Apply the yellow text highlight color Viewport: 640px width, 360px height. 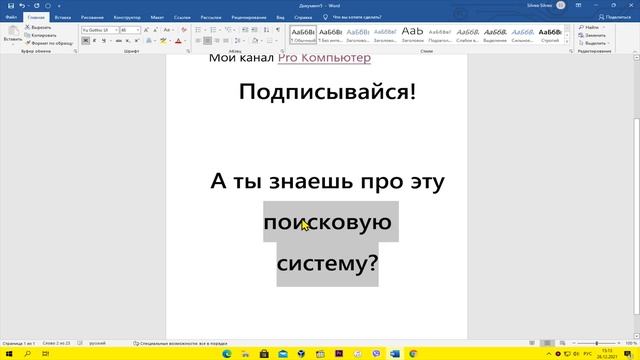[x=163, y=41]
